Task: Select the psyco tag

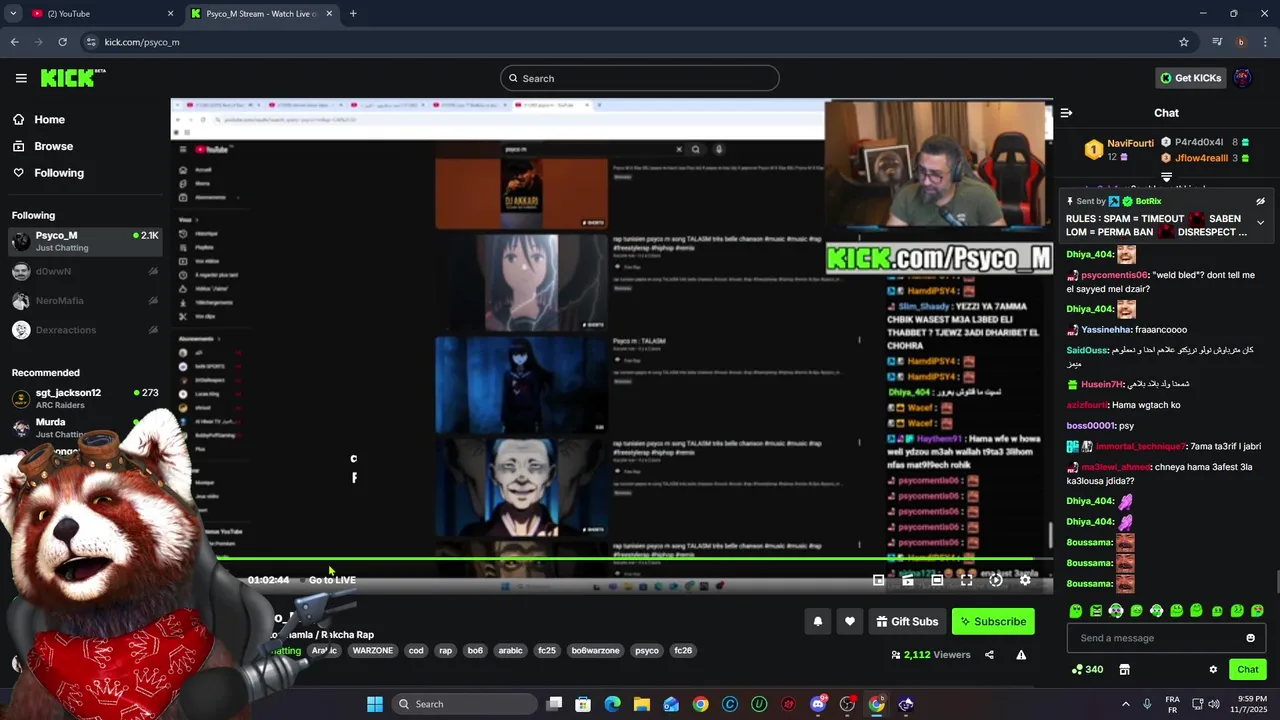Action: point(647,651)
